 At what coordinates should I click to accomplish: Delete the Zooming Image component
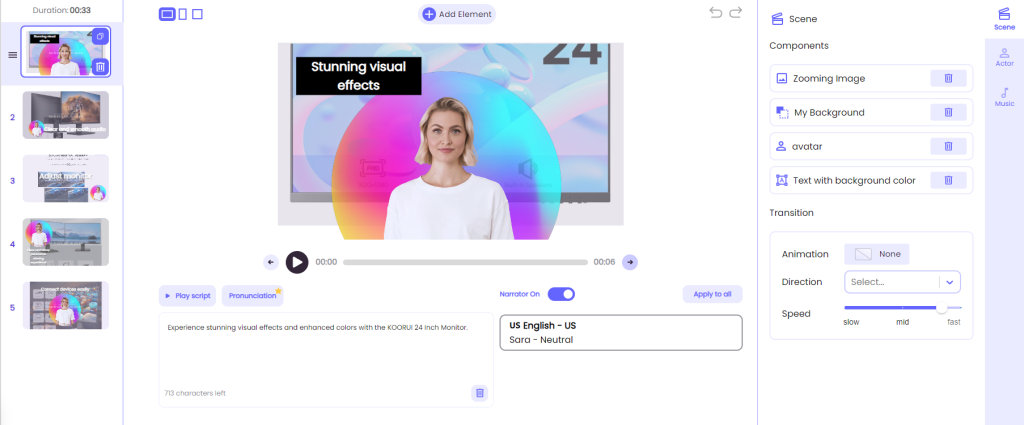tap(948, 78)
